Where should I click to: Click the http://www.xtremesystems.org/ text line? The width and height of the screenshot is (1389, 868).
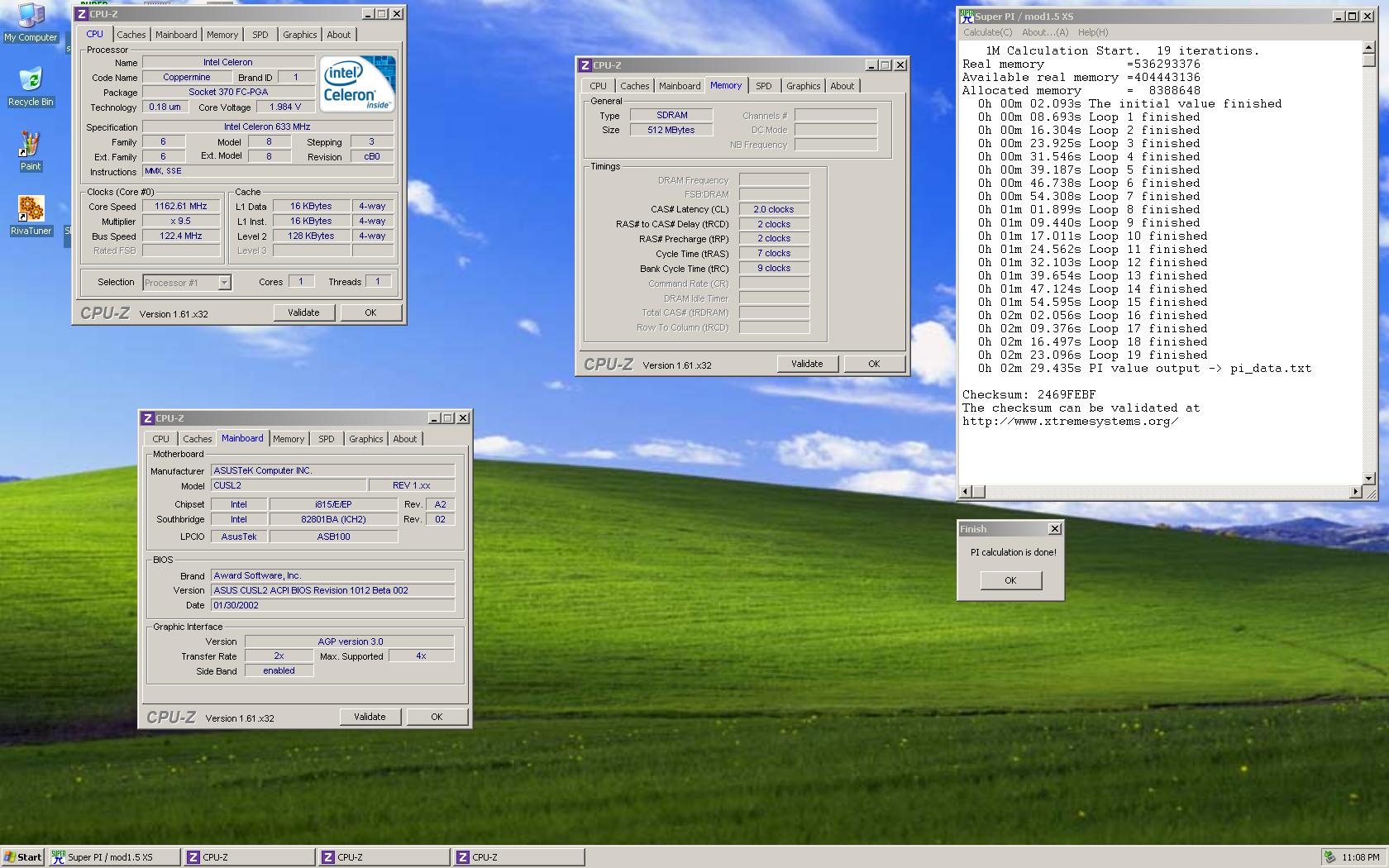click(1070, 422)
